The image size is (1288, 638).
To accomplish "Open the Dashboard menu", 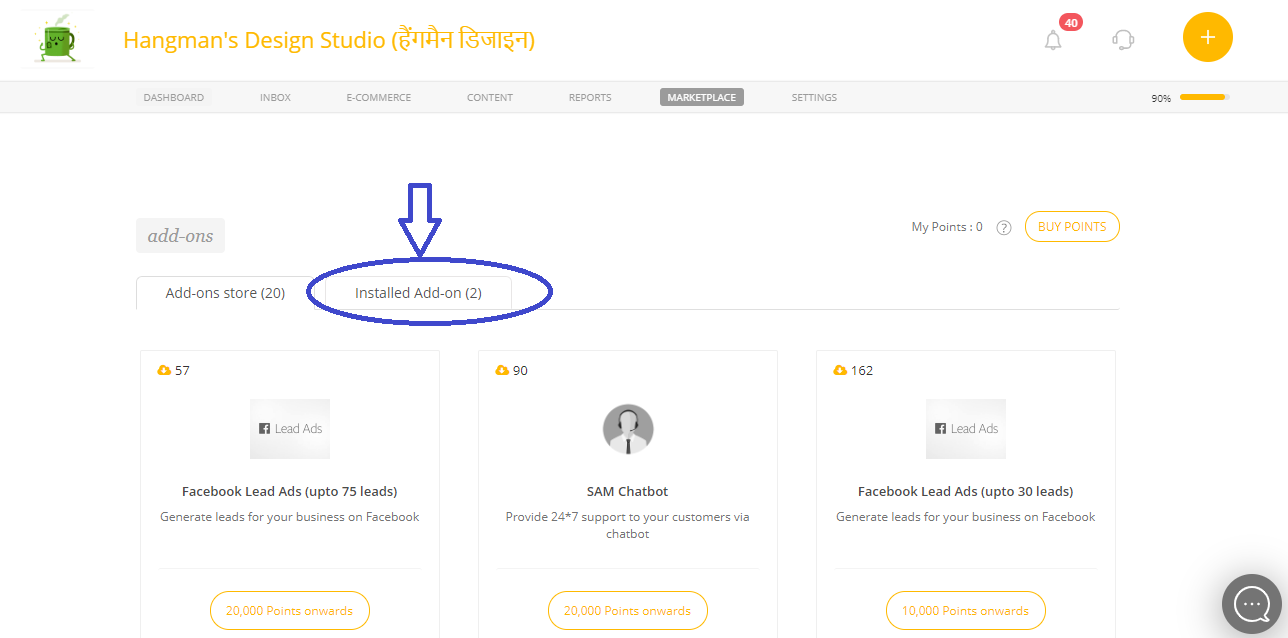I will (x=173, y=97).
